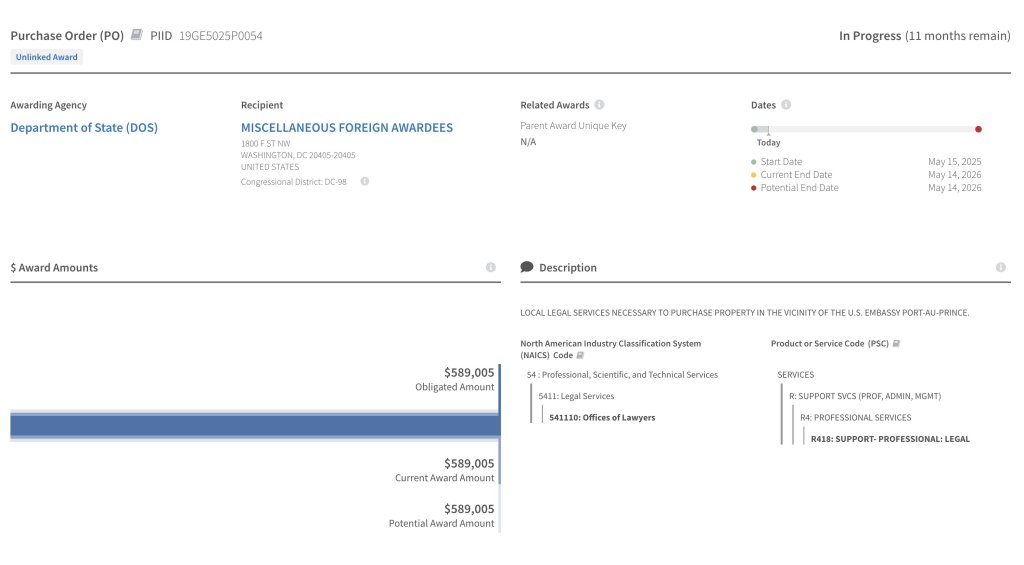Click info icon beside Dates heading

(x=786, y=105)
